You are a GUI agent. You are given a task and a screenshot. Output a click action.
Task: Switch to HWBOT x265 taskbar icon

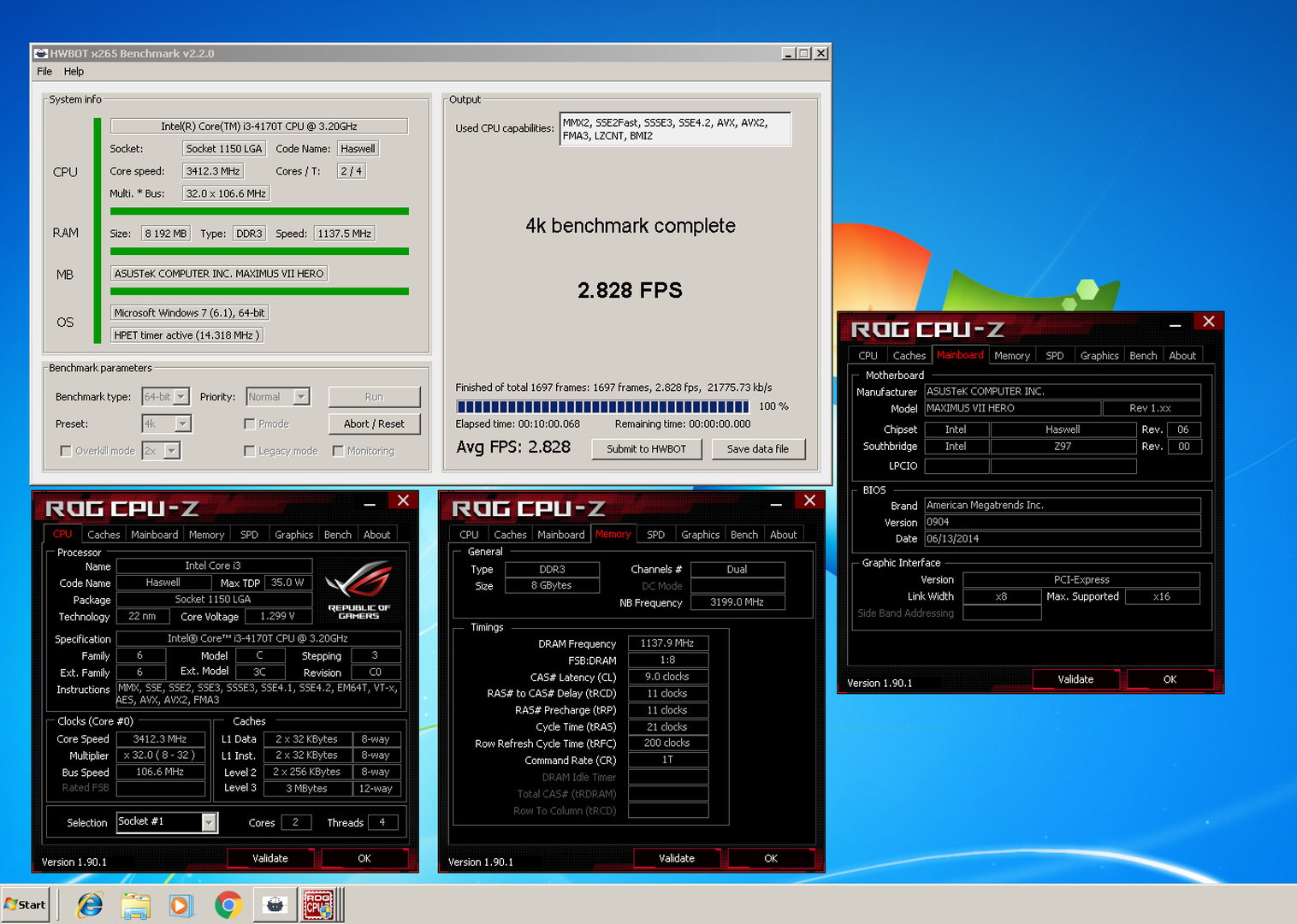(275, 904)
